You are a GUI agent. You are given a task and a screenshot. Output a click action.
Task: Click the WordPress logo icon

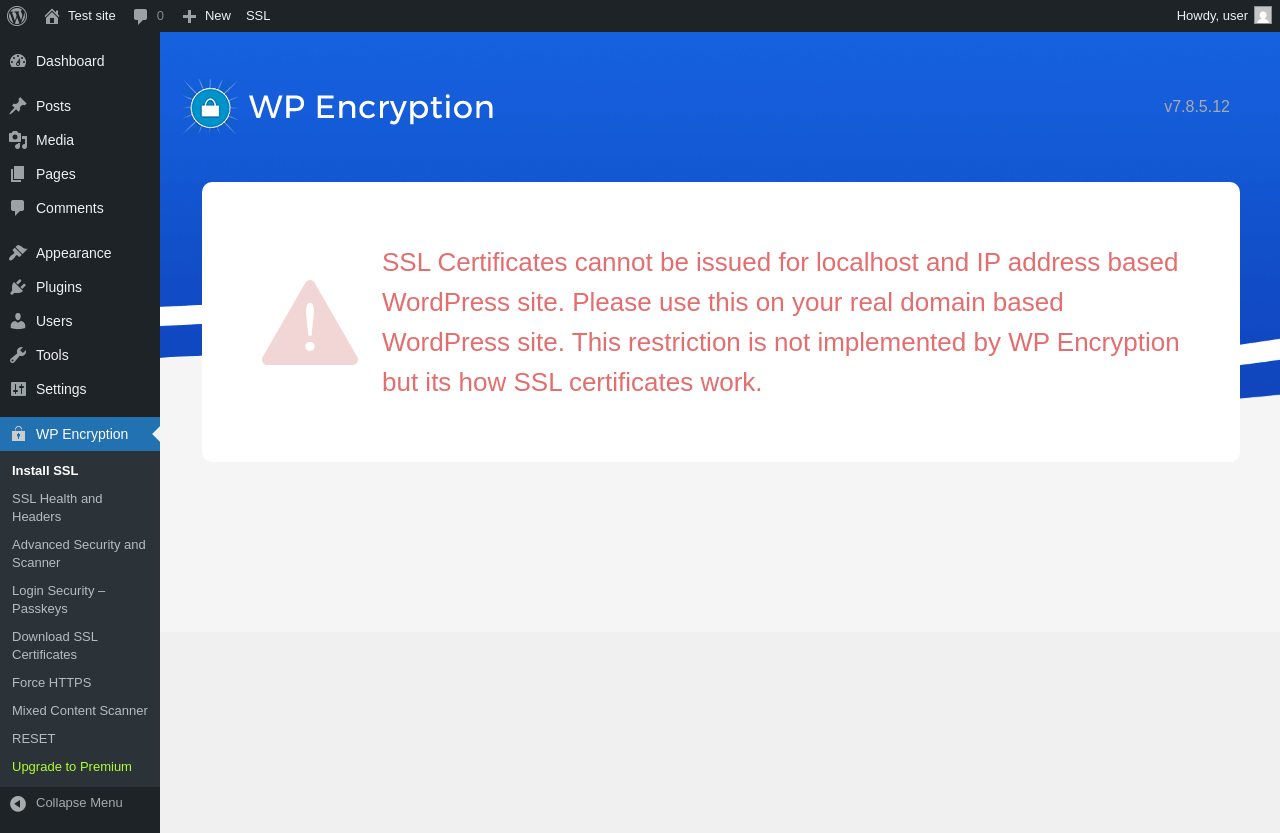17,16
